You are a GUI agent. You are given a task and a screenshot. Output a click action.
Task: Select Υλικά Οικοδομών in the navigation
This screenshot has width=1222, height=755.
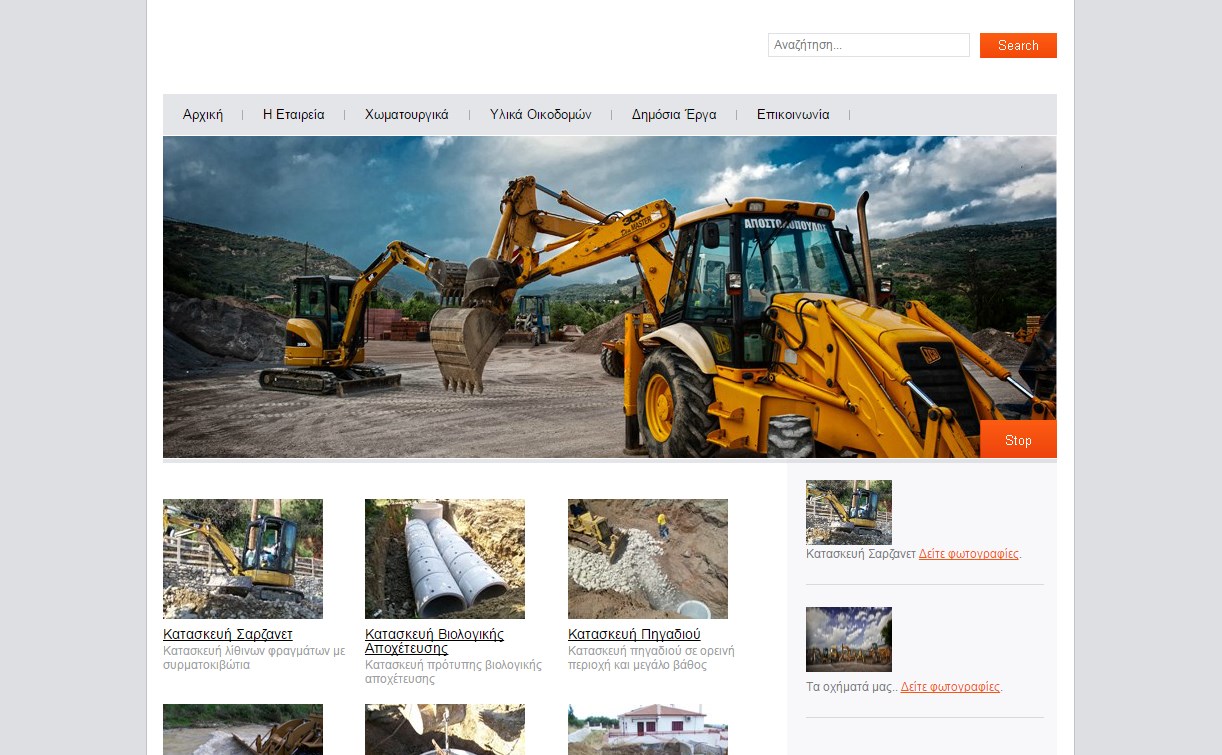(541, 114)
